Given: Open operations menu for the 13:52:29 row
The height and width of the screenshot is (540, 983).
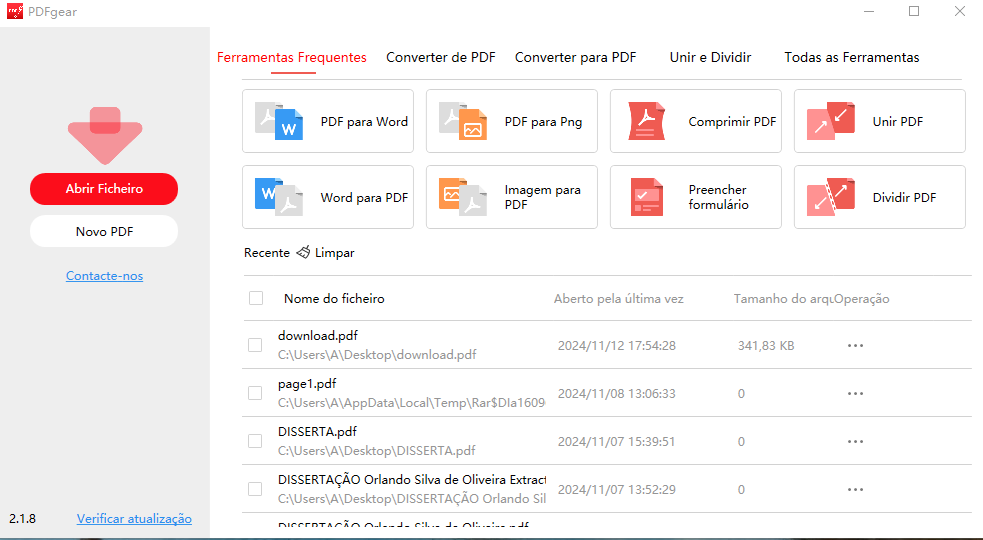Looking at the screenshot, I should point(855,489).
